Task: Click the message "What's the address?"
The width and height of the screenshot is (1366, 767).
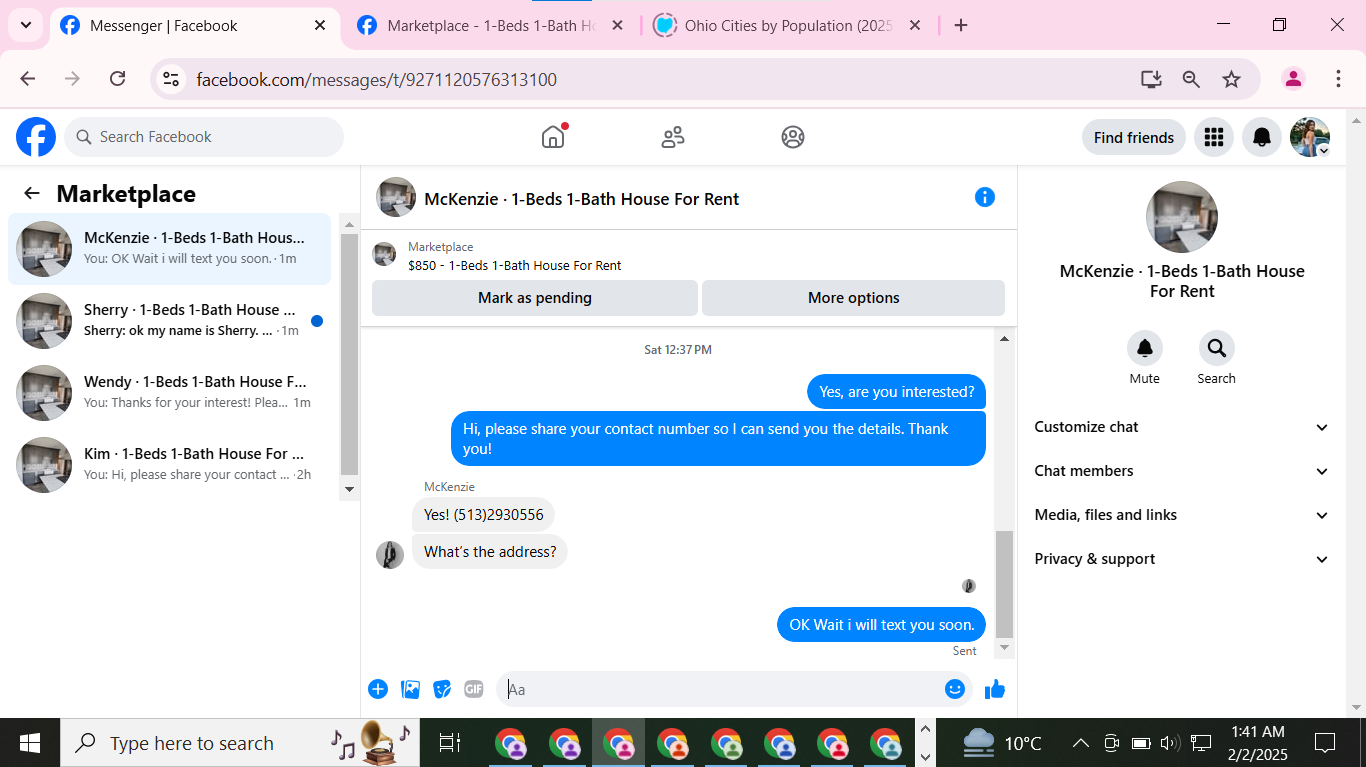Action: [490, 552]
